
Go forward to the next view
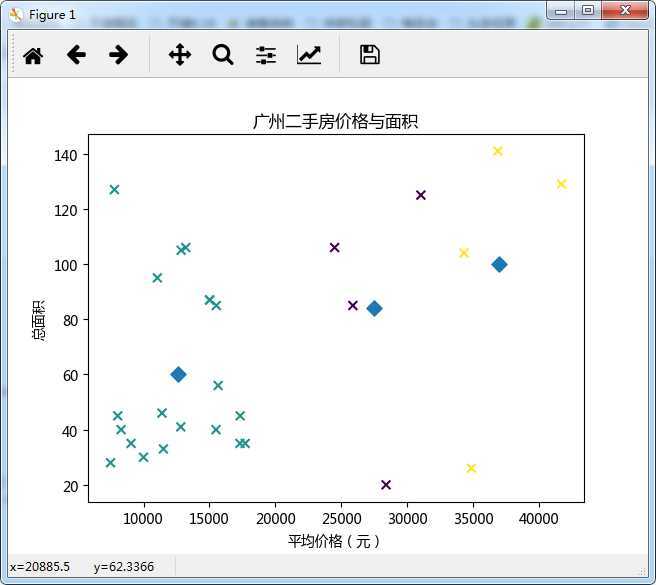tap(118, 55)
